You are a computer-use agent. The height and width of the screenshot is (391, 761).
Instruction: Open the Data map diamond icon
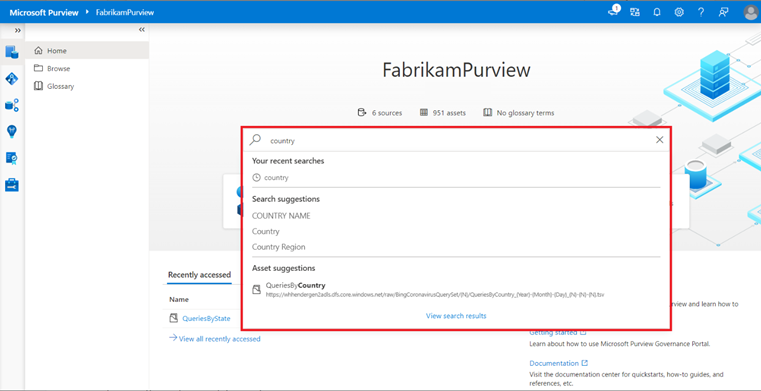[12, 79]
